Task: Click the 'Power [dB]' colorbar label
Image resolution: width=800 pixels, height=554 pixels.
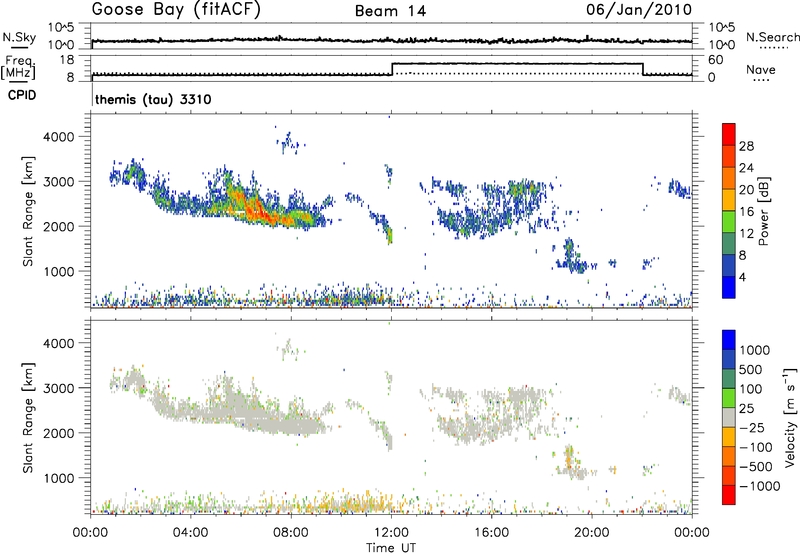Action: click(x=763, y=211)
